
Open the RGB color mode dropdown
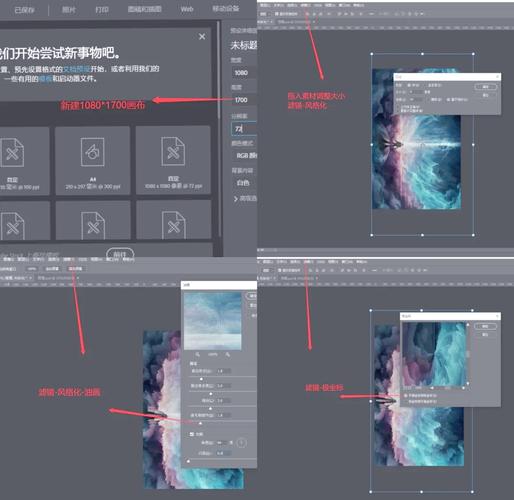point(244,155)
